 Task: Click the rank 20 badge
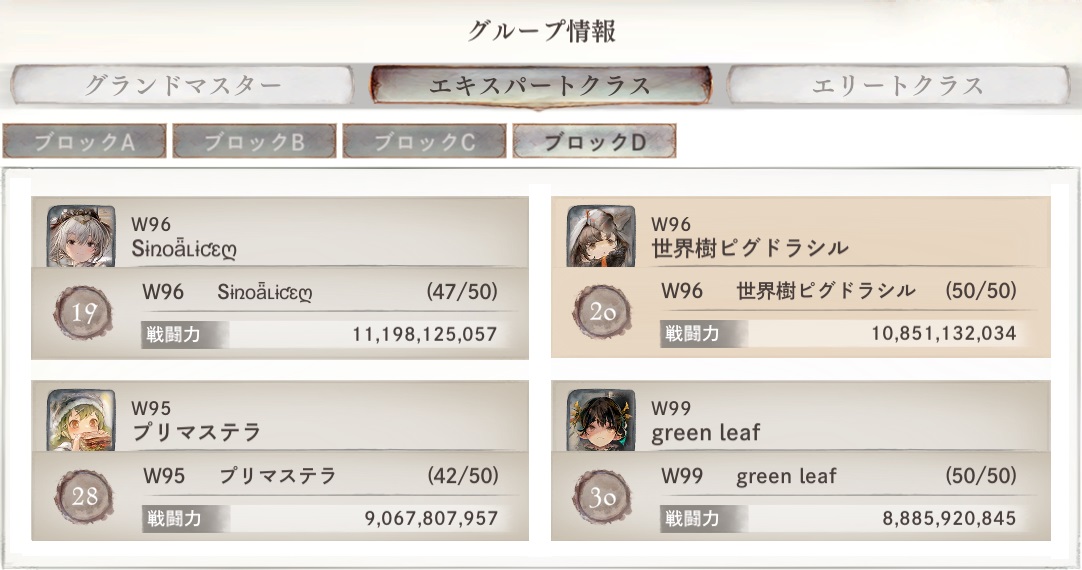[x=602, y=313]
